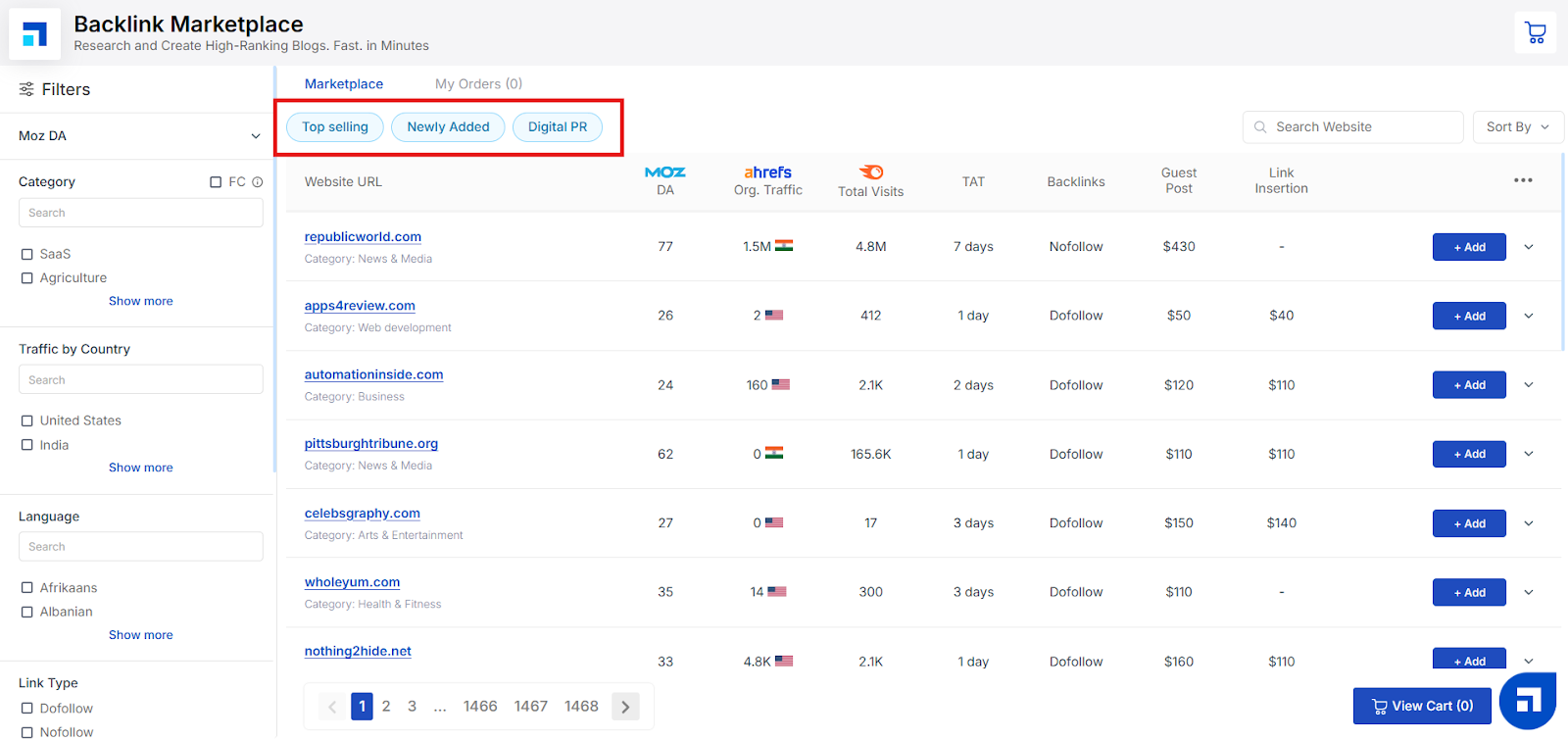Click the FC info icon

coord(258,182)
